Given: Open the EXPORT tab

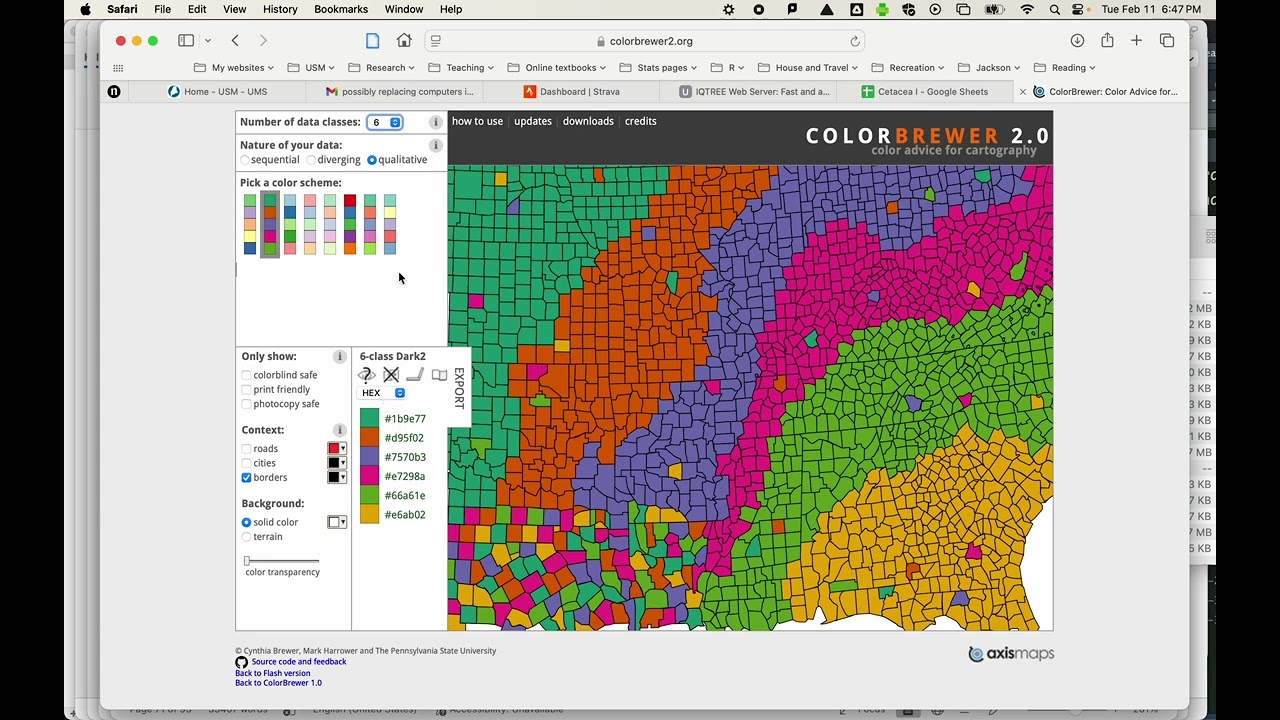Looking at the screenshot, I should pyautogui.click(x=459, y=388).
